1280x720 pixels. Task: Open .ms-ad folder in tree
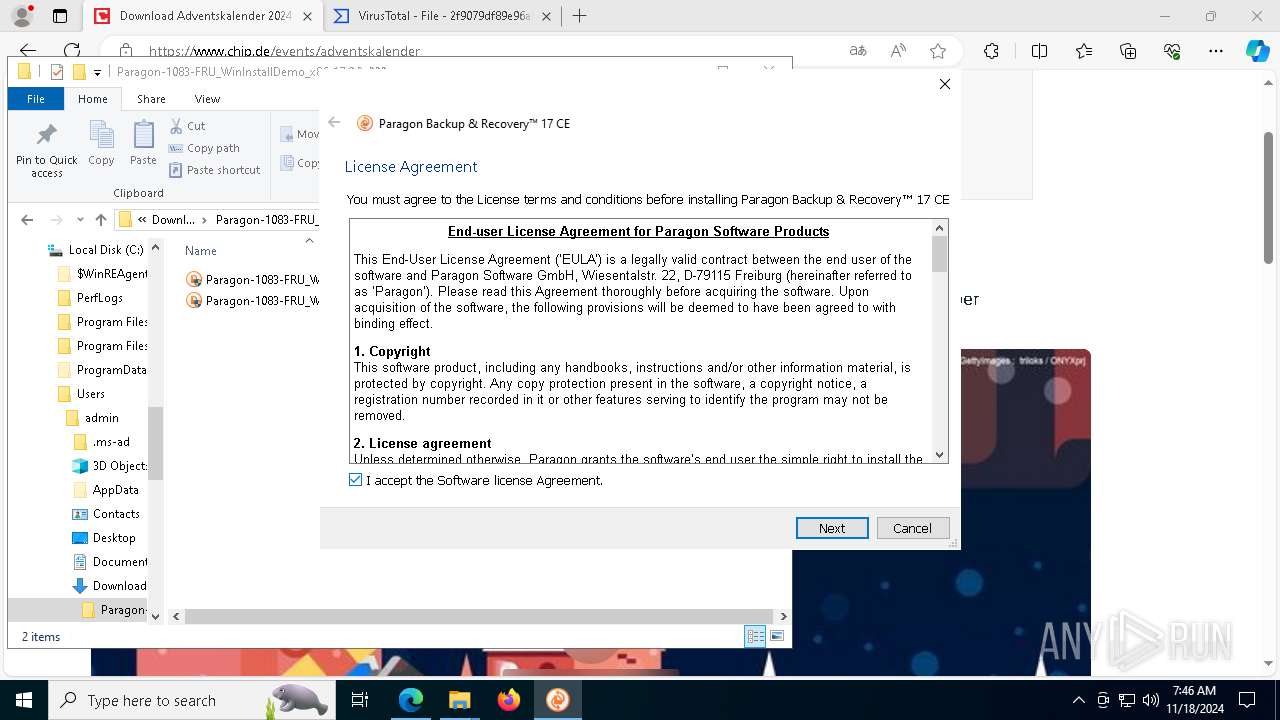pyautogui.click(x=102, y=442)
